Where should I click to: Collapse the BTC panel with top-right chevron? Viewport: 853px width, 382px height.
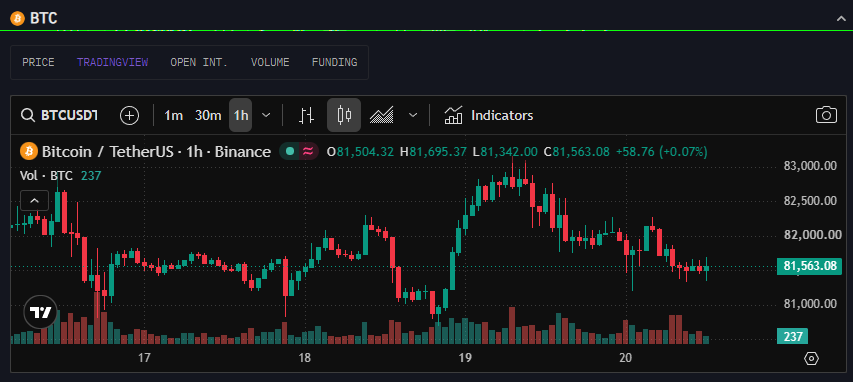click(840, 19)
